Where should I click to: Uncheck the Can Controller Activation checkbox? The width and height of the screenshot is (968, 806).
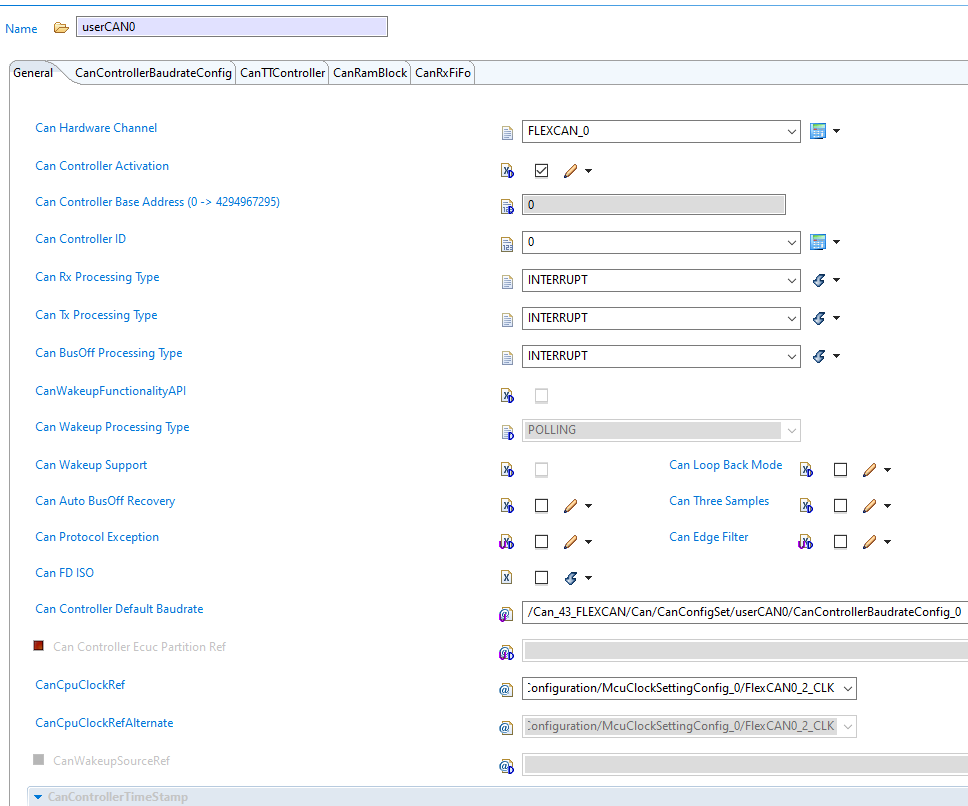(x=541, y=170)
